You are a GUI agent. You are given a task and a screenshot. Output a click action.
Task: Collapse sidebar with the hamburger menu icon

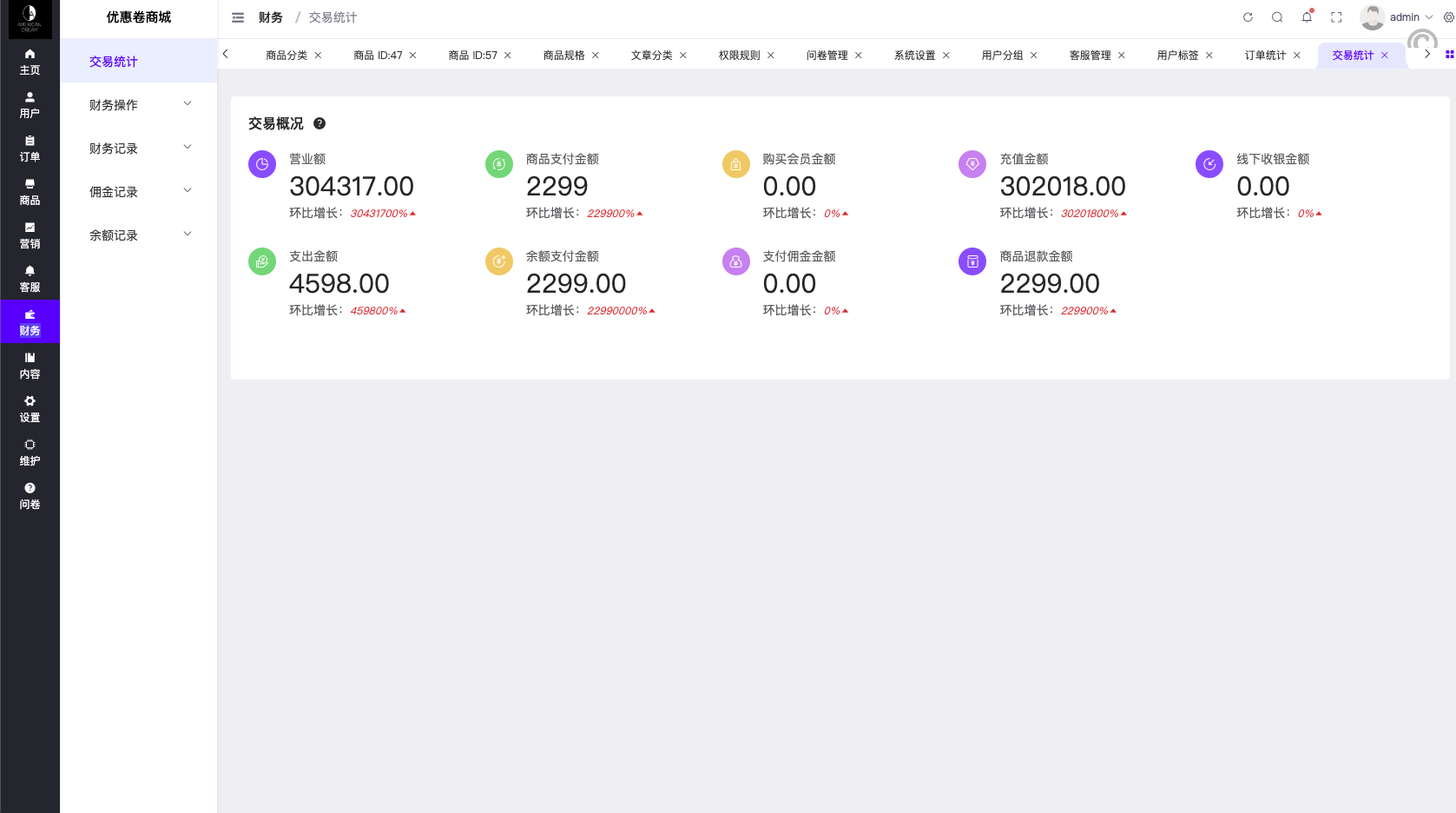[x=238, y=17]
